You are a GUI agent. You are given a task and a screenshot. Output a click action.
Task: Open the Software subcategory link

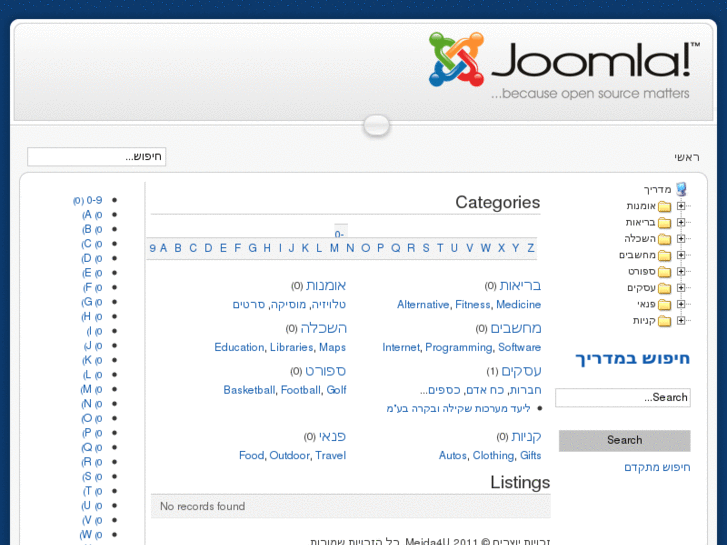tap(519, 347)
